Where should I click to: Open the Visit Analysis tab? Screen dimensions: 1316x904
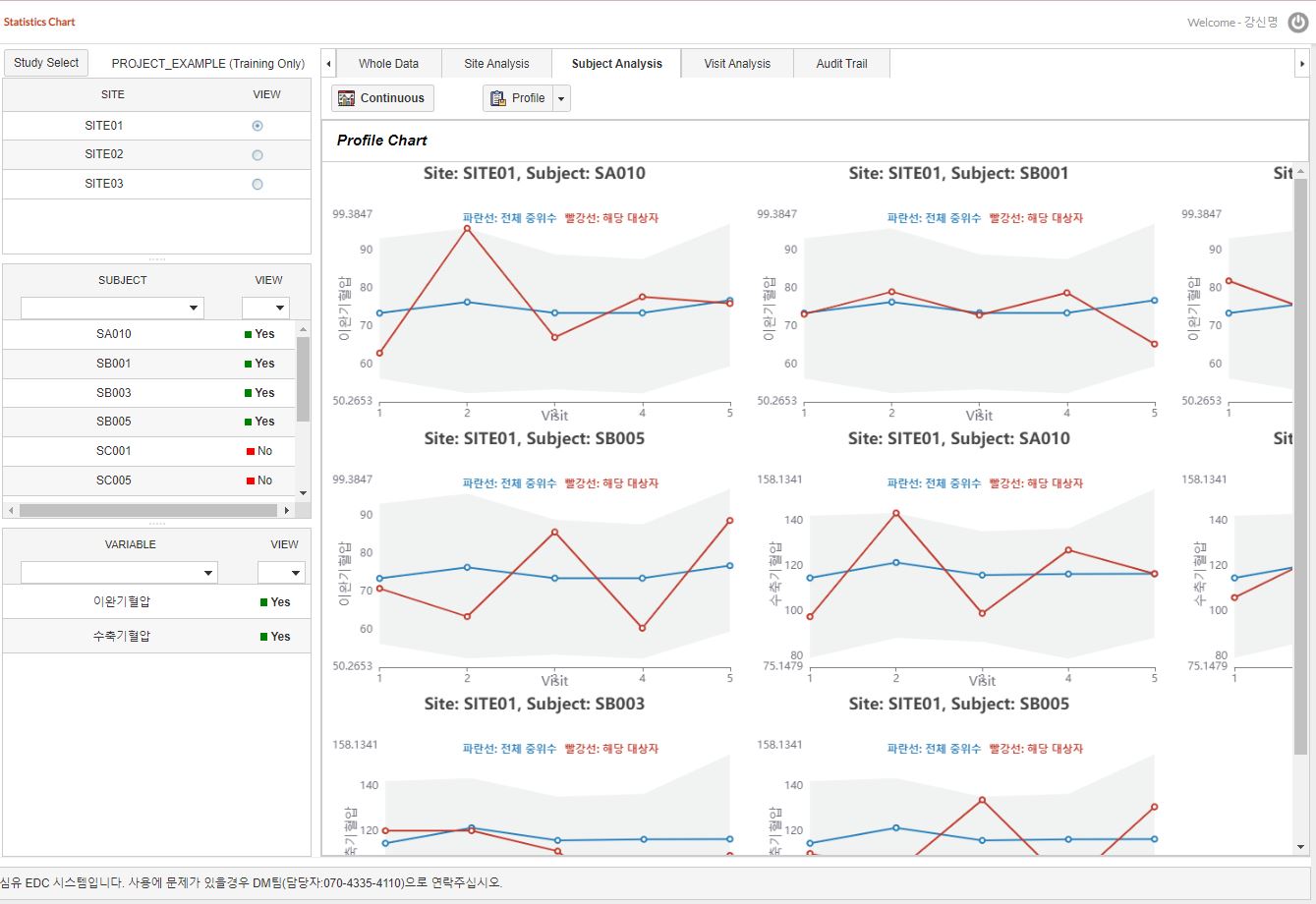pos(737,64)
